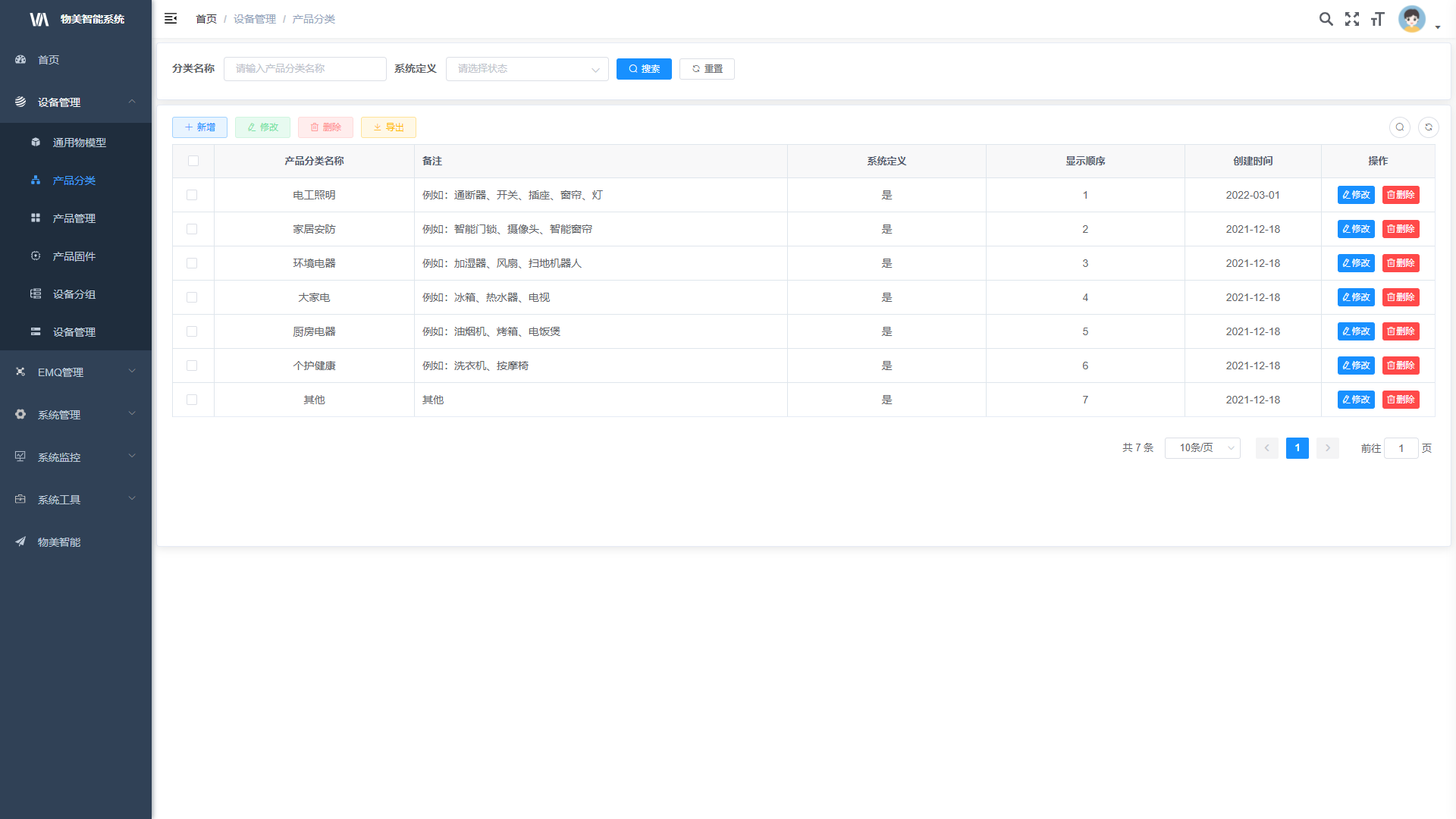1456x819 pixels.
Task: Click the table refresh round icon
Action: tap(1428, 127)
